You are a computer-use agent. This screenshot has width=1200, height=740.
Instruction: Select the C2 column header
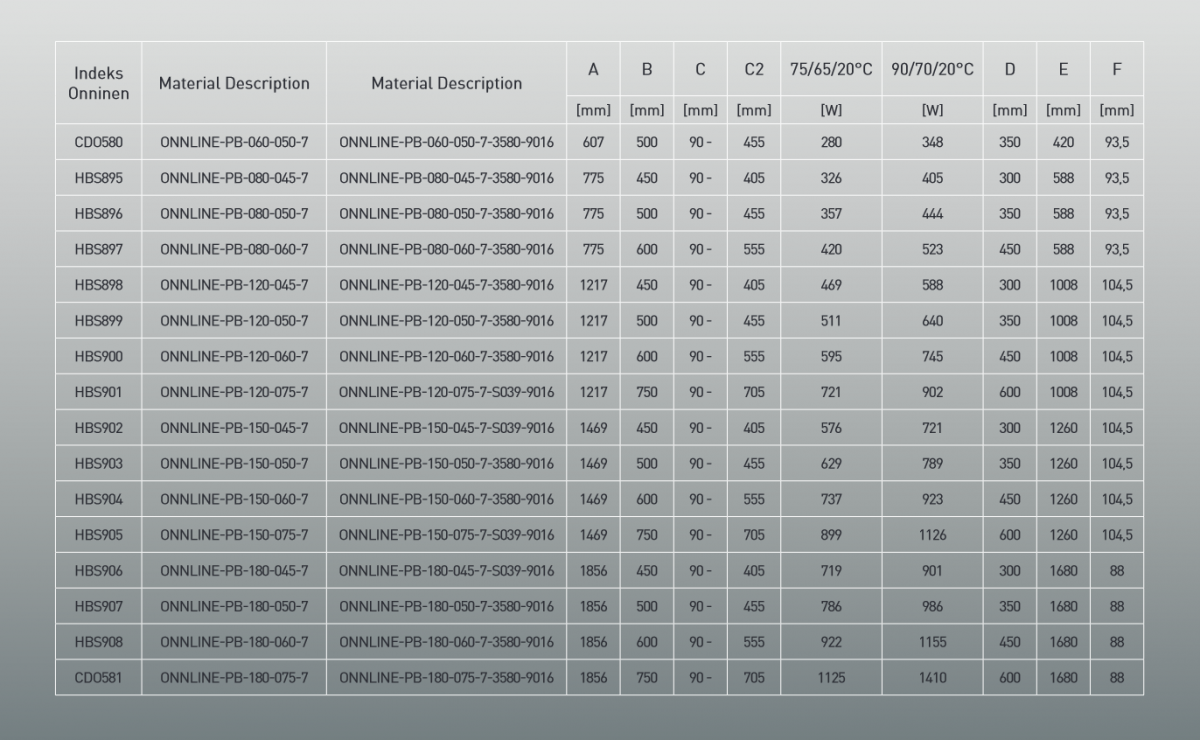(x=754, y=69)
